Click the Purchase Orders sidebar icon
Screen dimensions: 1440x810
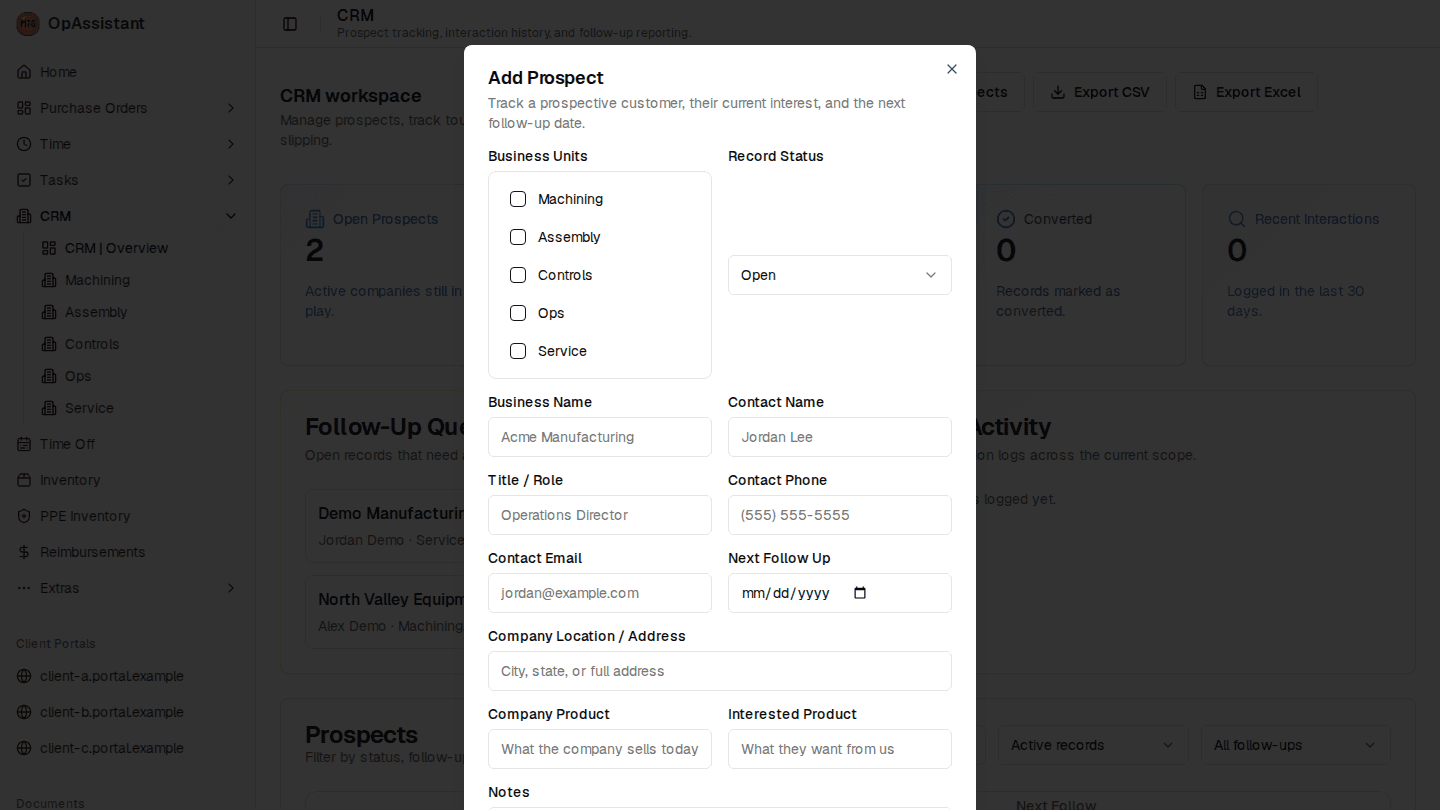24,108
